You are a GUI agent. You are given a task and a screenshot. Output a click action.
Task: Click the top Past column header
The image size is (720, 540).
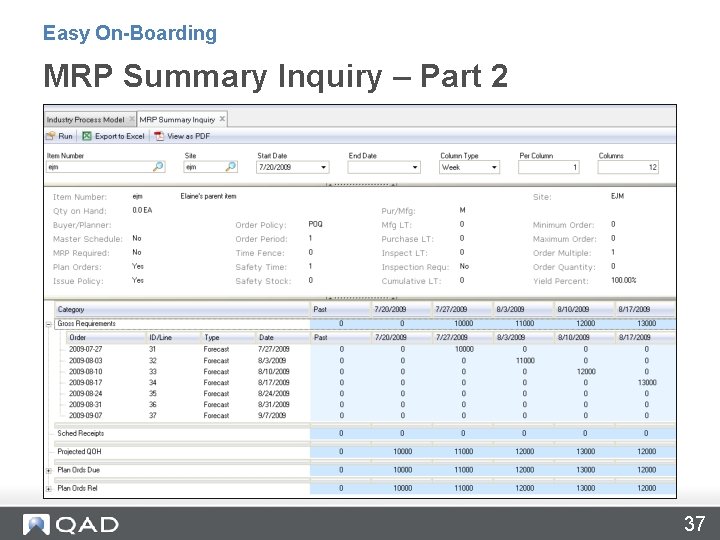pos(340,309)
